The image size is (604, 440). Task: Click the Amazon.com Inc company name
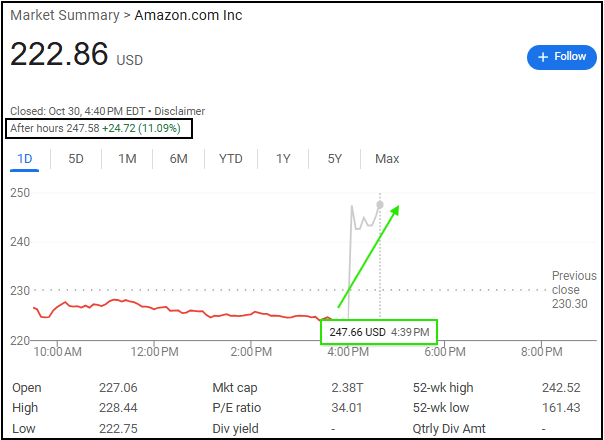tap(188, 16)
